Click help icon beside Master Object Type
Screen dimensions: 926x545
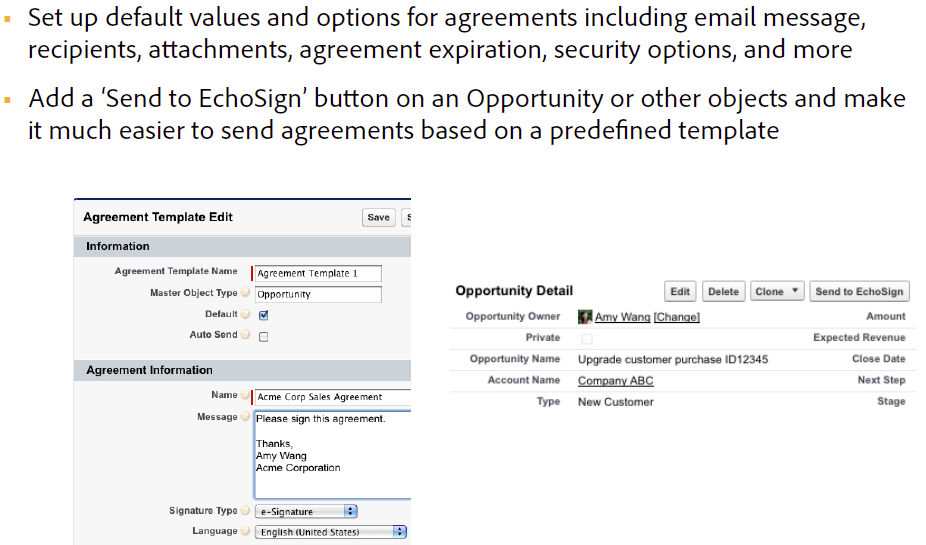coord(246,294)
